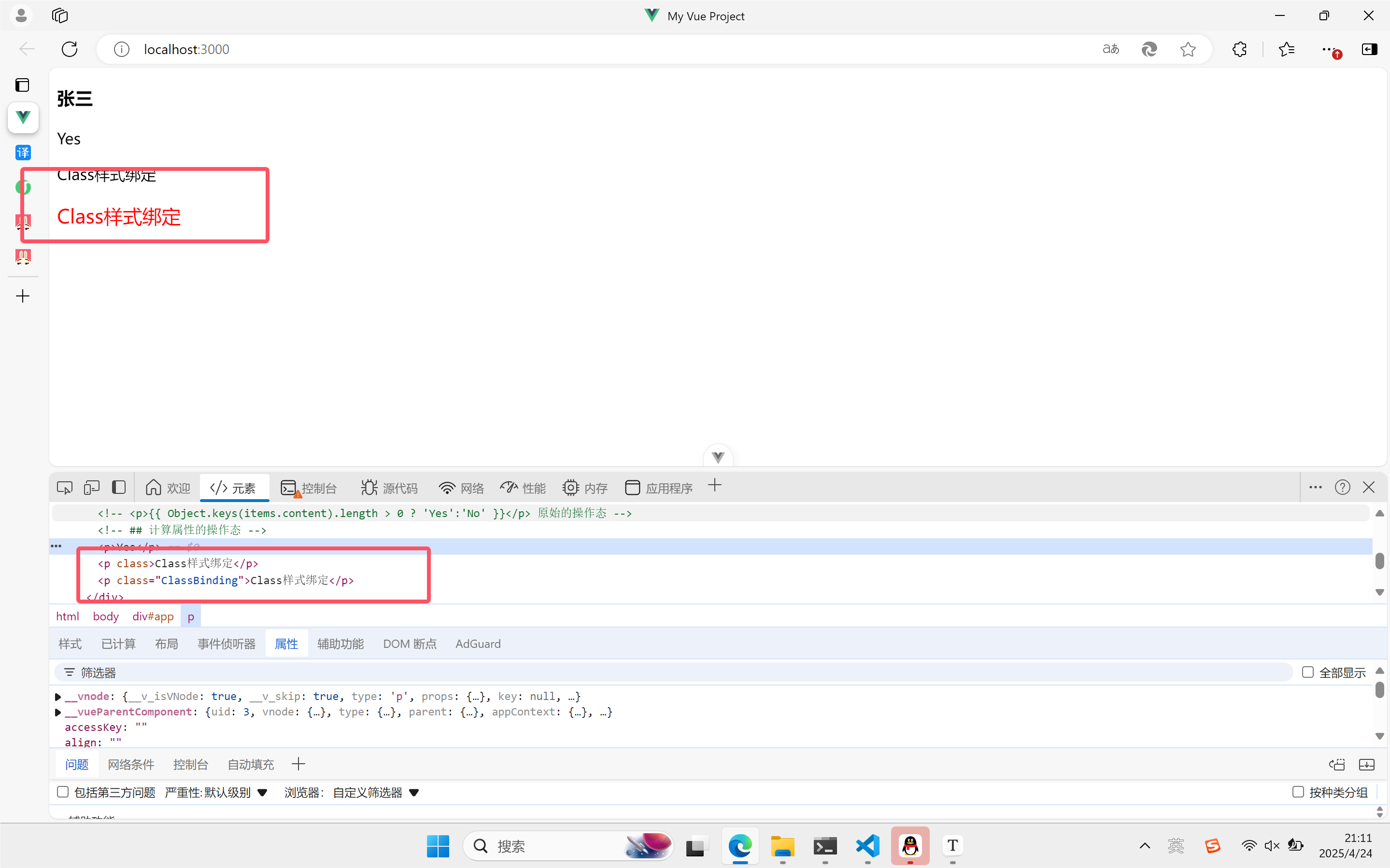Add this page to favorites star

point(1188,49)
